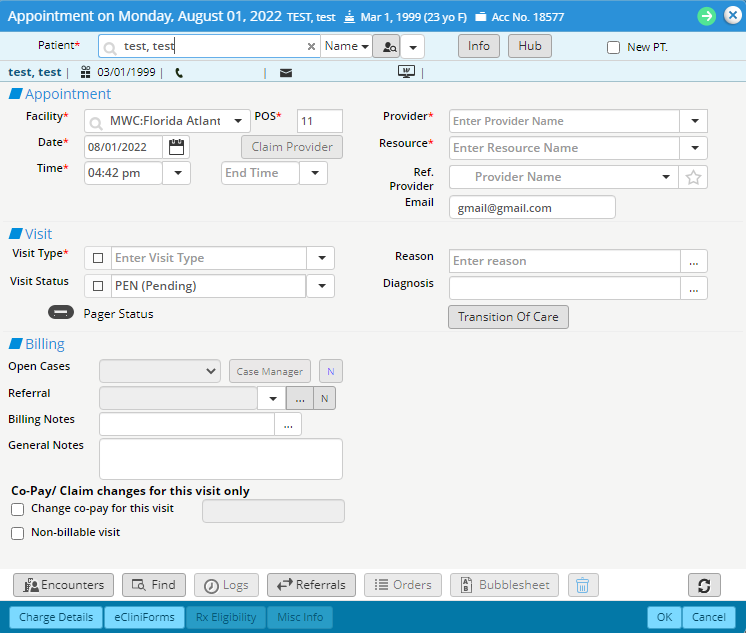
Task: Click the General Notes text area
Action: [x=221, y=459]
